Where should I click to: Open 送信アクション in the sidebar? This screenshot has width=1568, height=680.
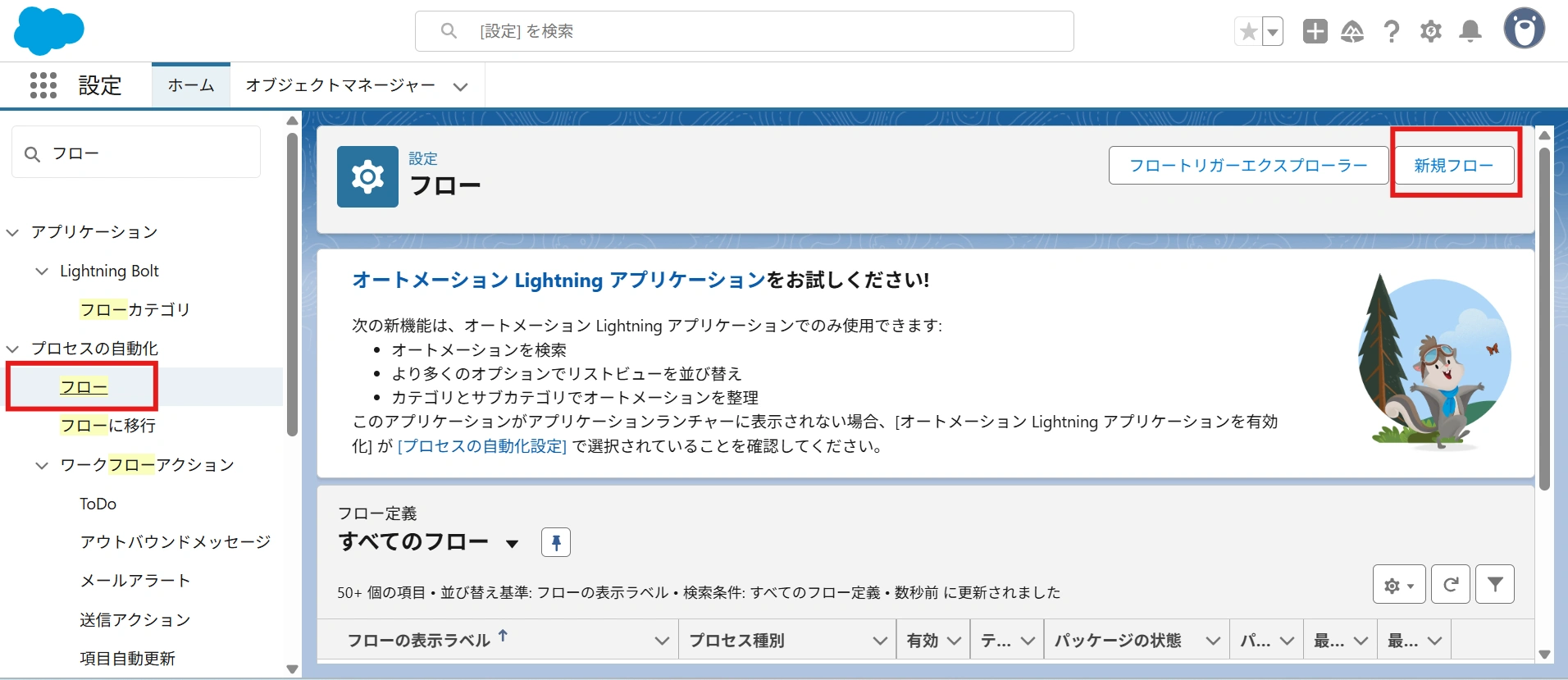point(134,619)
